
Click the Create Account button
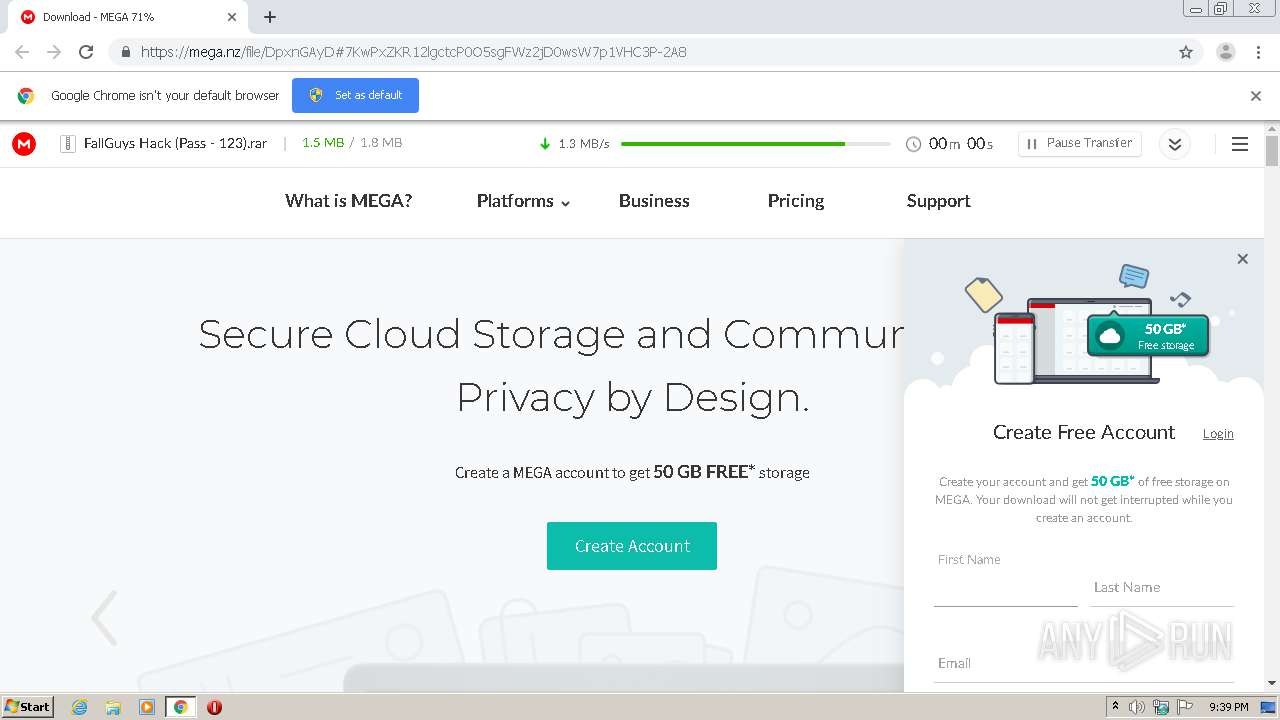(x=632, y=546)
